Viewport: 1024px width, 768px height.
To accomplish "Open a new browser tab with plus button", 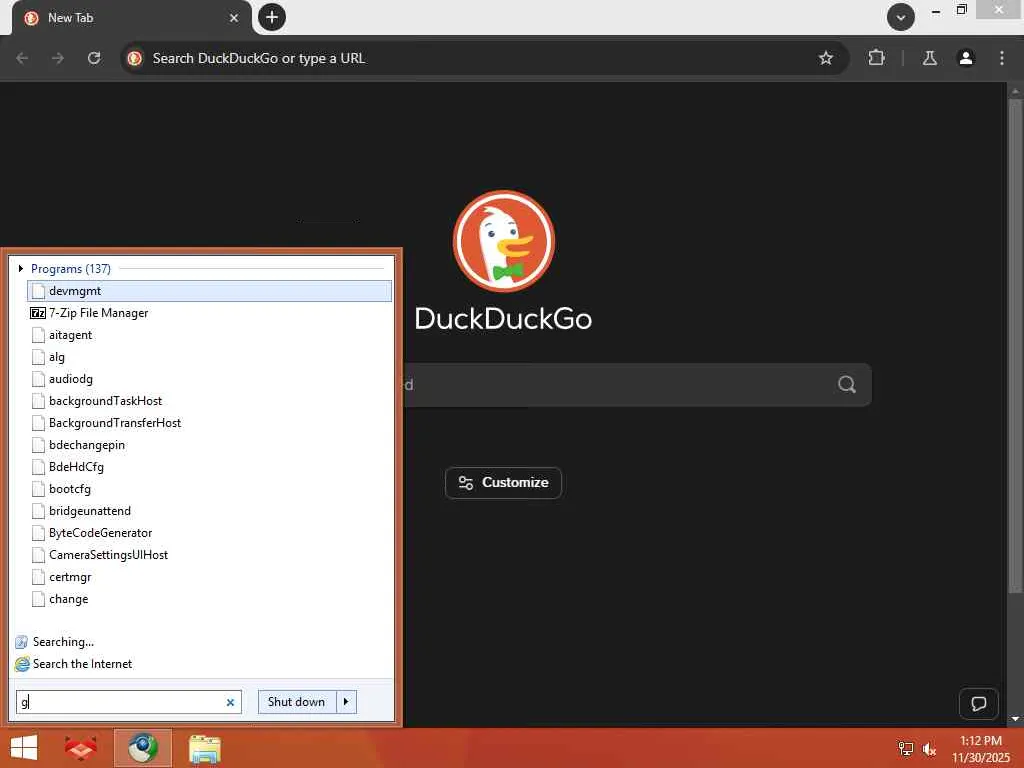I will tap(272, 17).
